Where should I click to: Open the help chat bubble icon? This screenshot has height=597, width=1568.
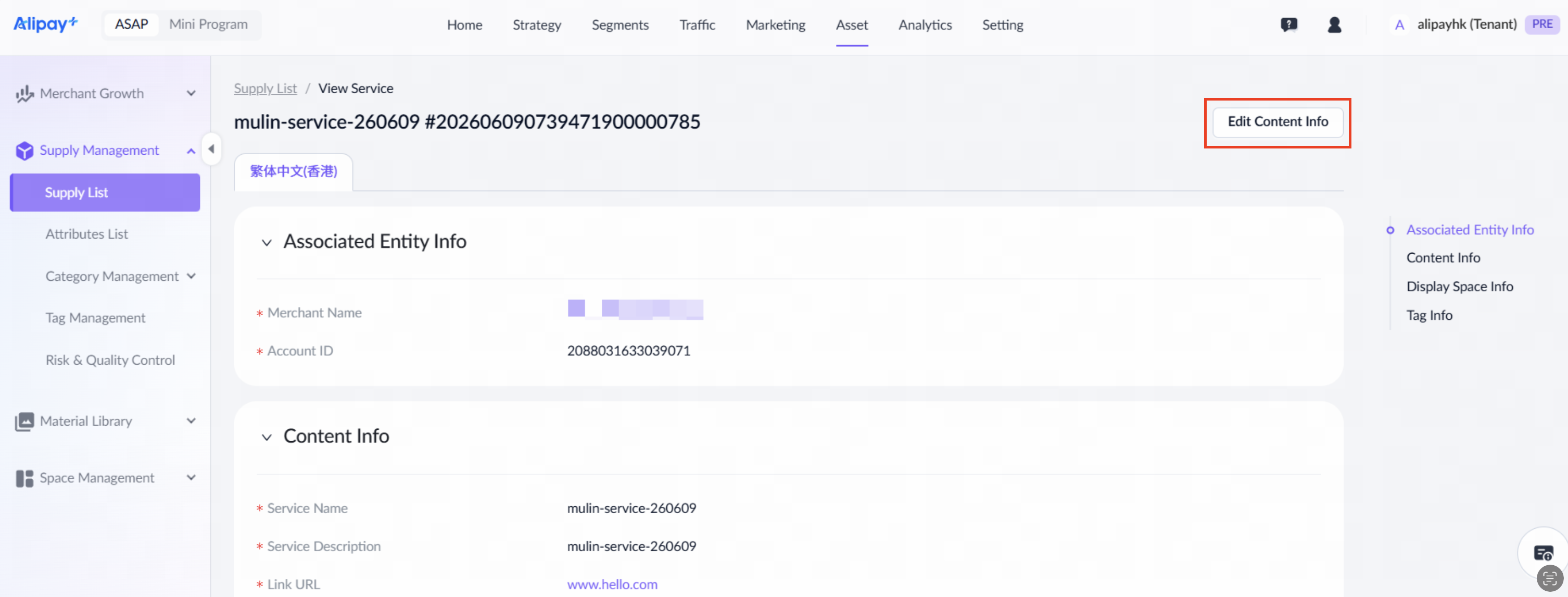click(1288, 25)
